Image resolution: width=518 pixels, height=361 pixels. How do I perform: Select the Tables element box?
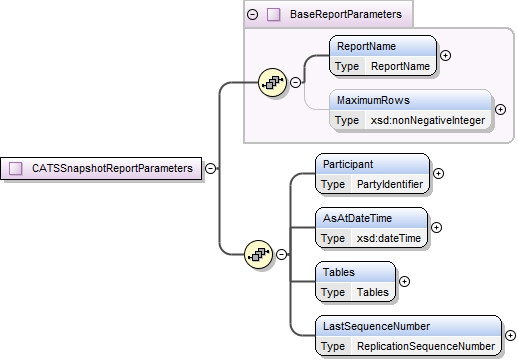355,282
